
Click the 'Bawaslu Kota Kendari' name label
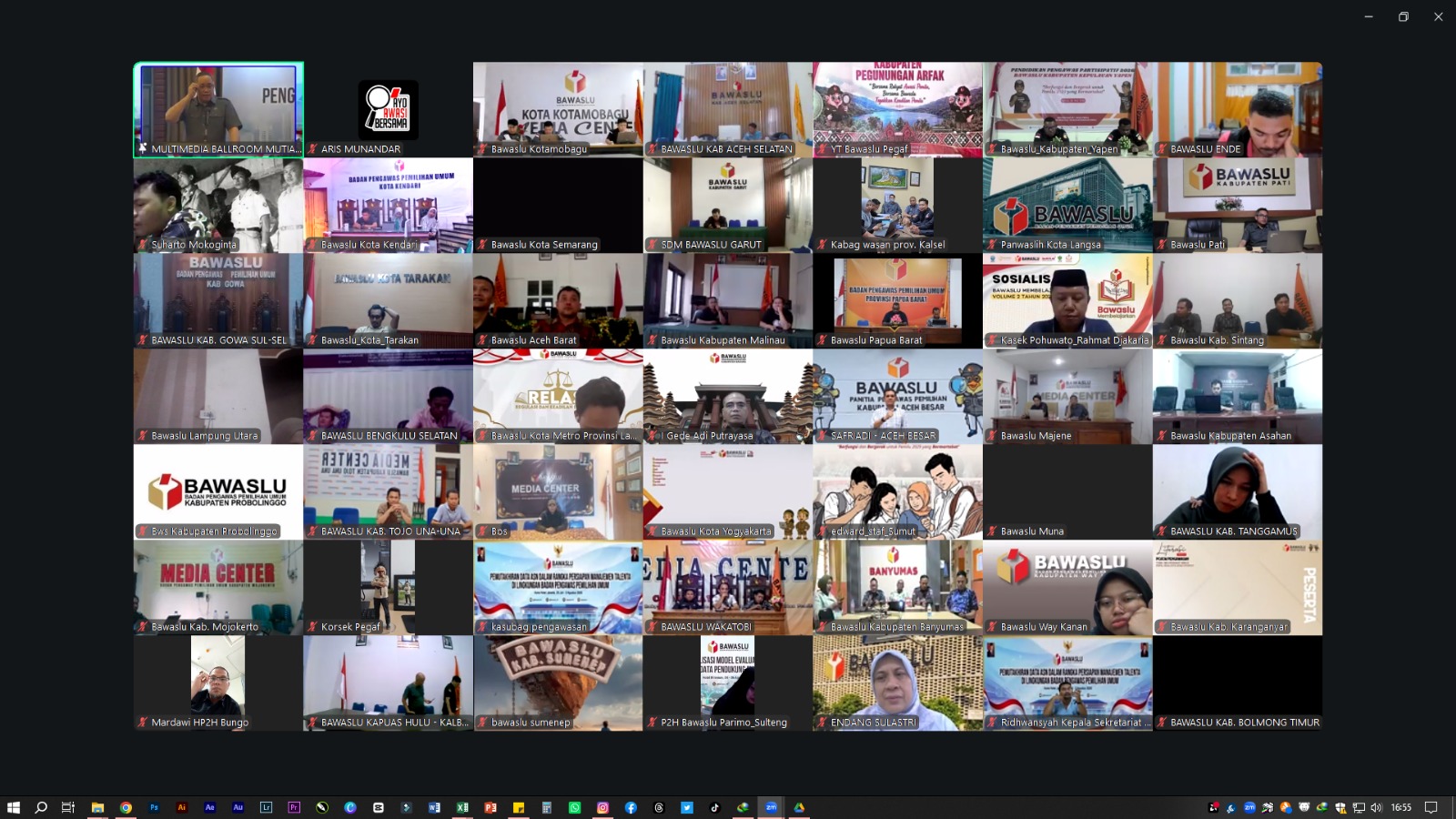(369, 245)
